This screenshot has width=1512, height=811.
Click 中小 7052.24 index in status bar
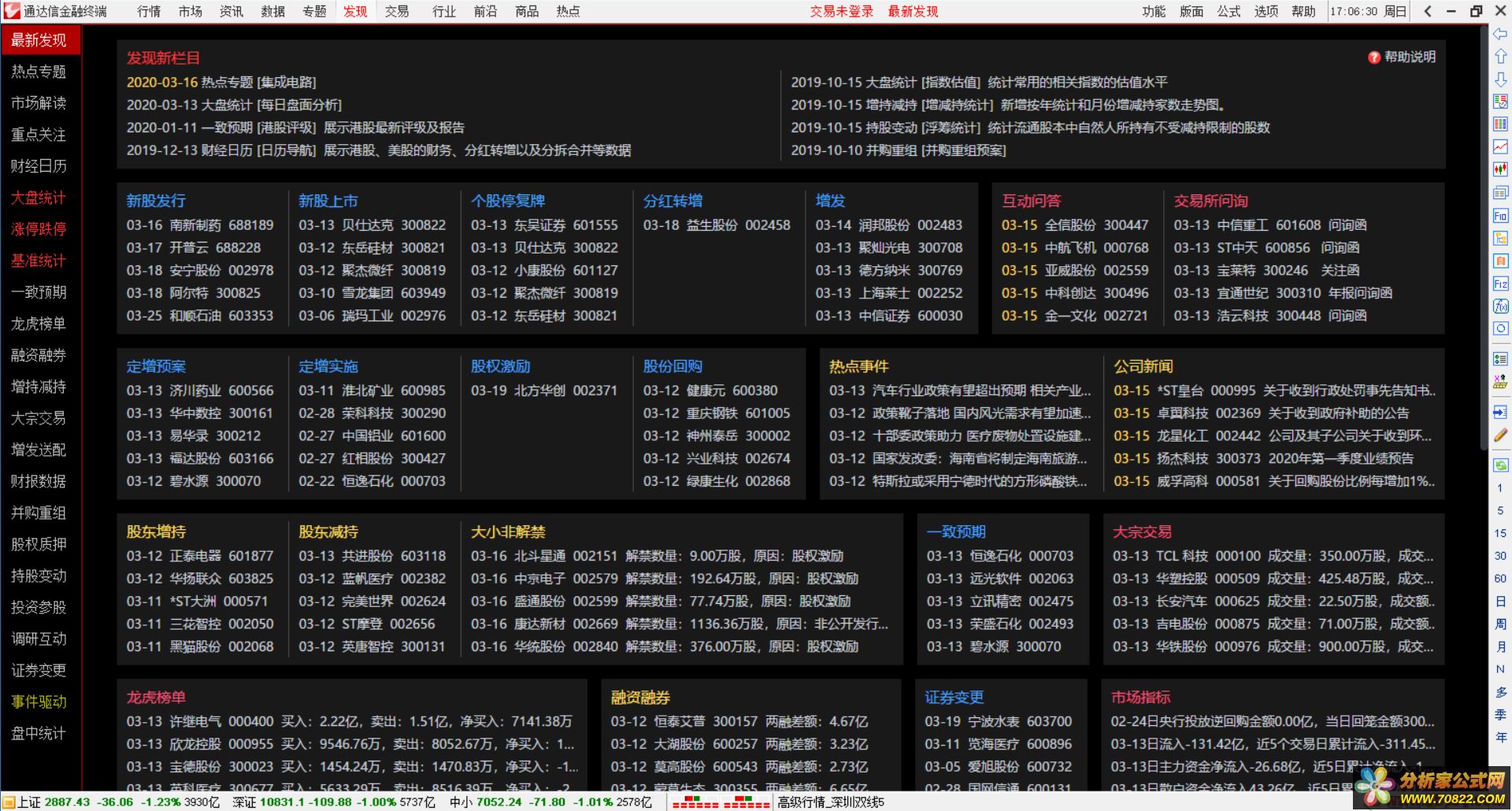pyautogui.click(x=550, y=802)
